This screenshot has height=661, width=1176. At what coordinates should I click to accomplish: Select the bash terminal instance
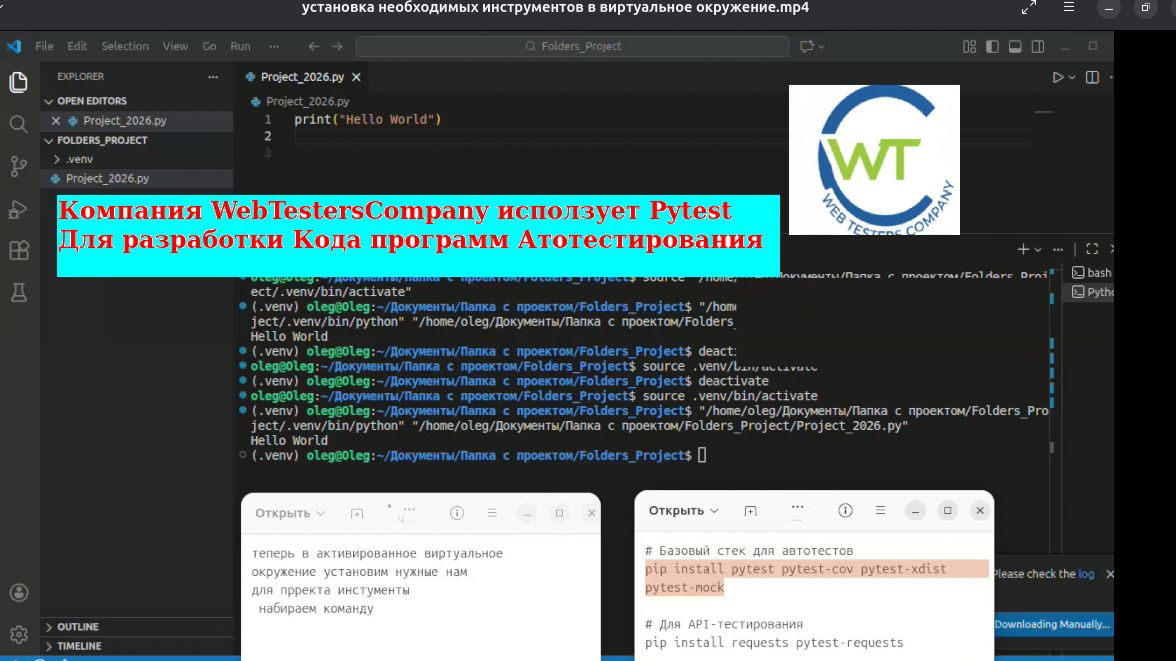[1092, 272]
